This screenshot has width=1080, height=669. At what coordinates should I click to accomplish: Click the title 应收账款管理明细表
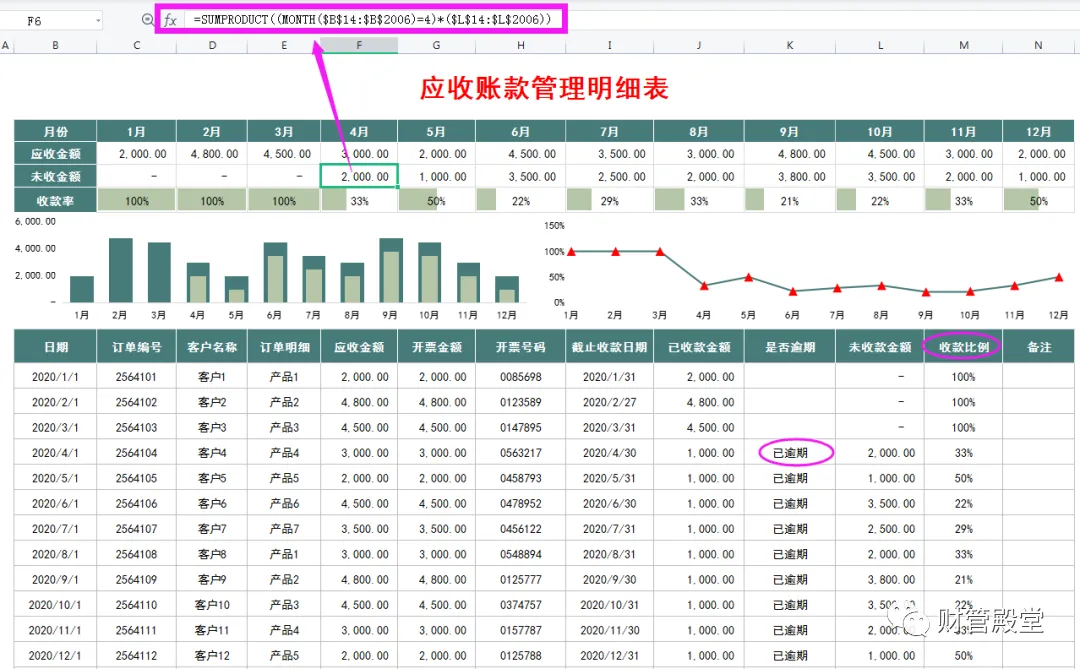pyautogui.click(x=544, y=89)
